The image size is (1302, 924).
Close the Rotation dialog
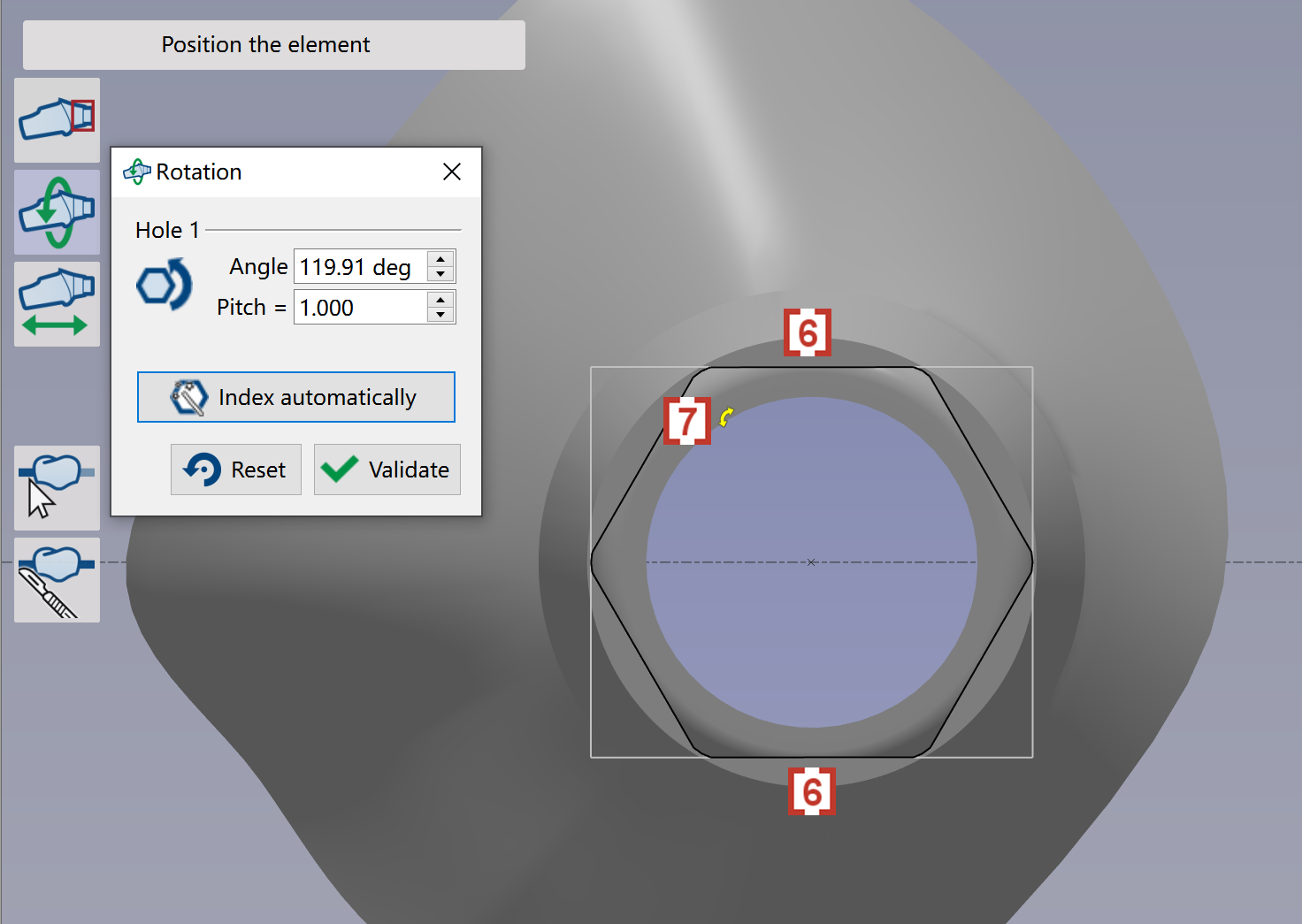click(452, 172)
